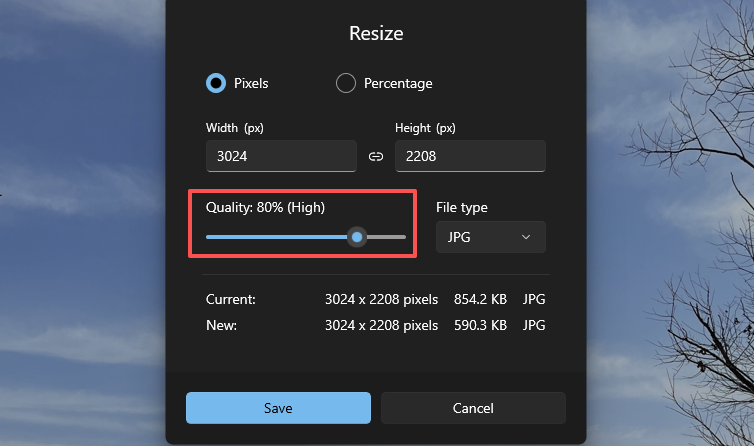
Task: Cancel the Resize dialog
Action: [473, 408]
